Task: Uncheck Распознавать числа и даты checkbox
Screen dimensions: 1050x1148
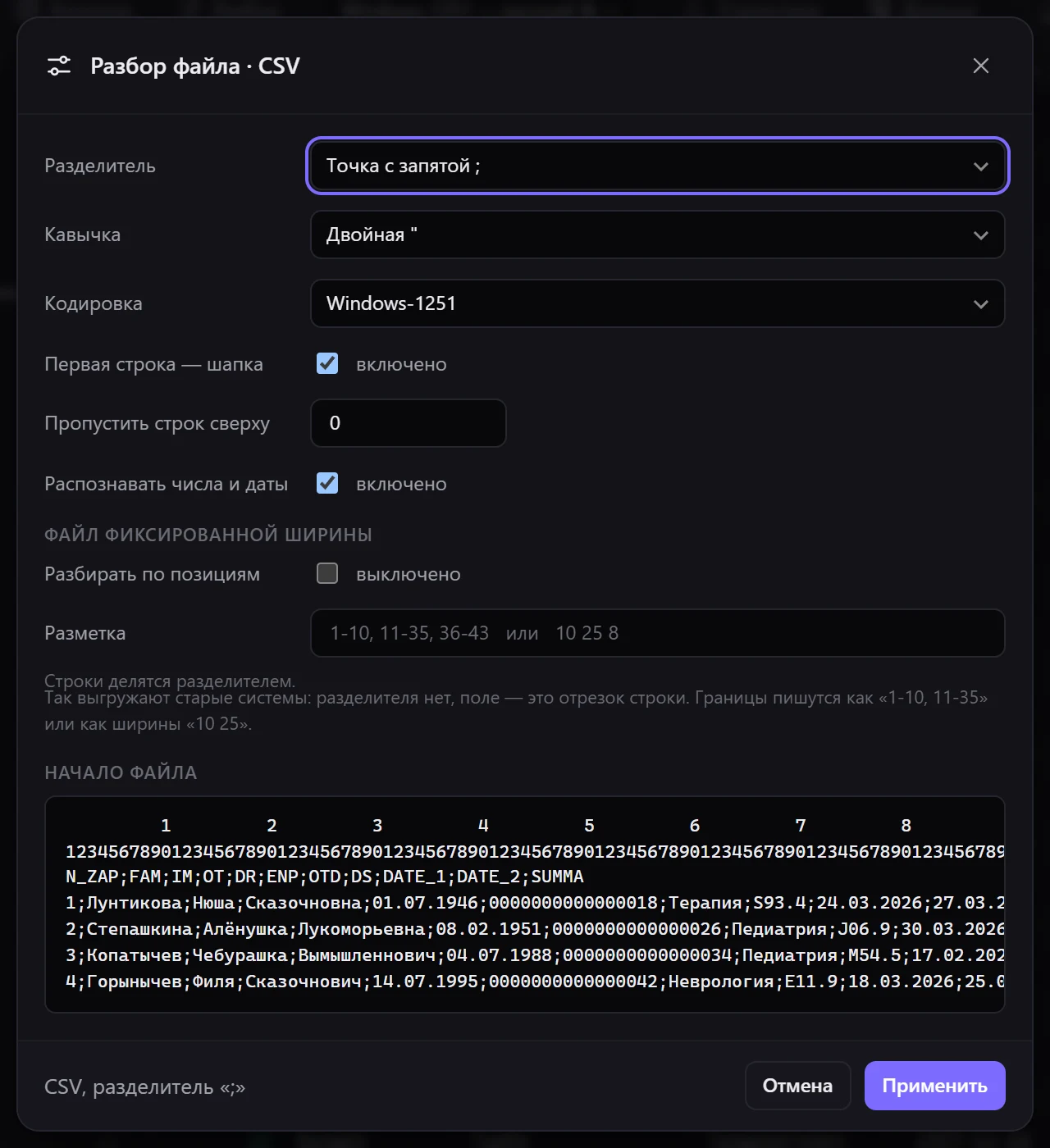Action: (327, 483)
